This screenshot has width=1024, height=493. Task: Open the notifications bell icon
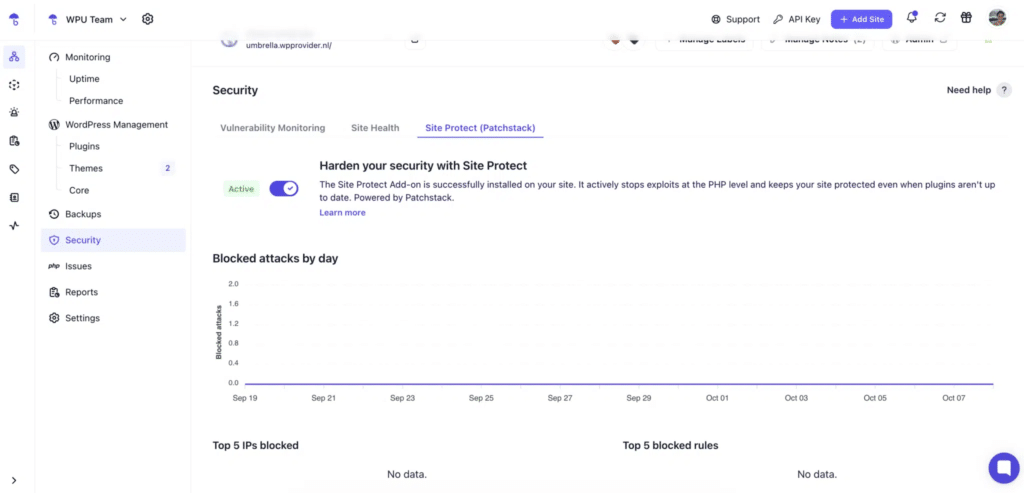click(912, 18)
